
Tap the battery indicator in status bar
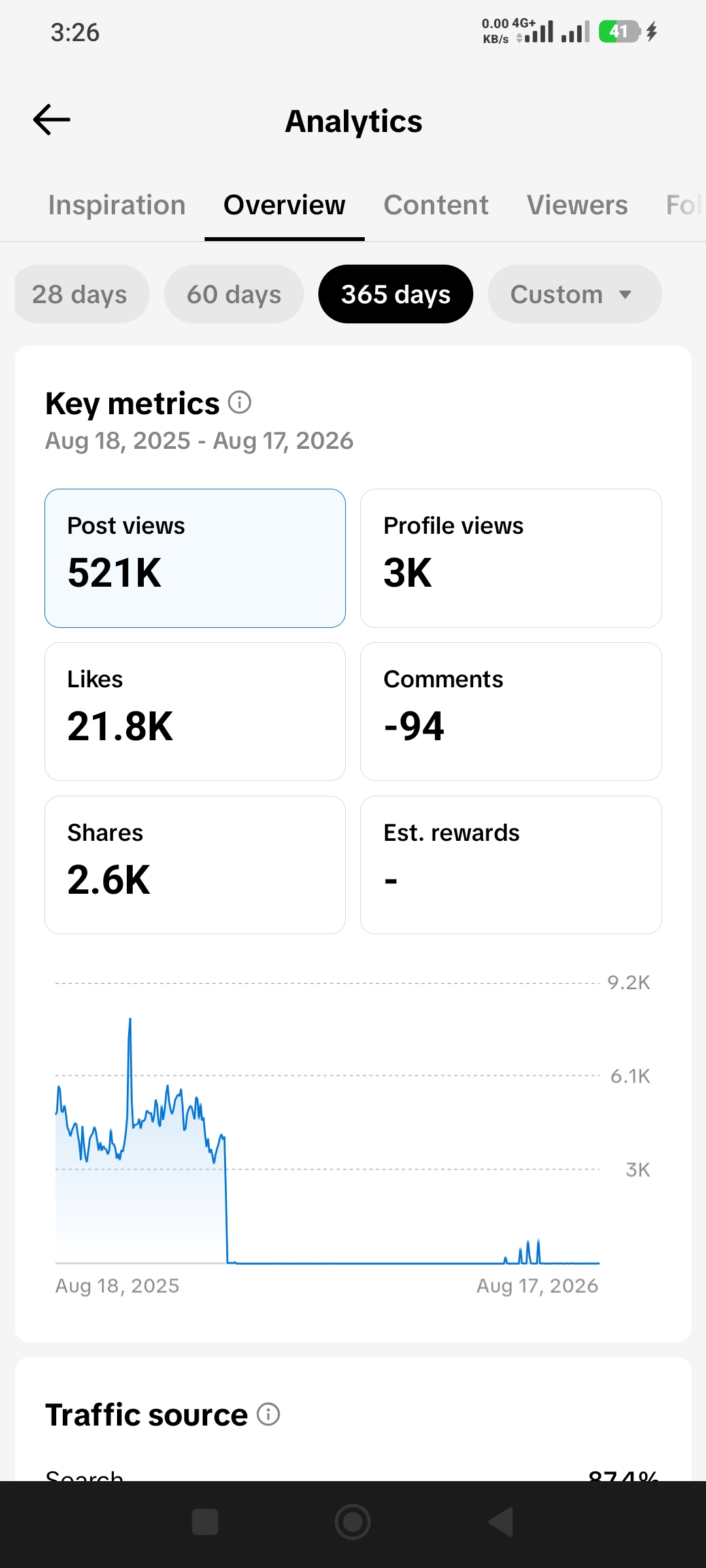(x=619, y=31)
